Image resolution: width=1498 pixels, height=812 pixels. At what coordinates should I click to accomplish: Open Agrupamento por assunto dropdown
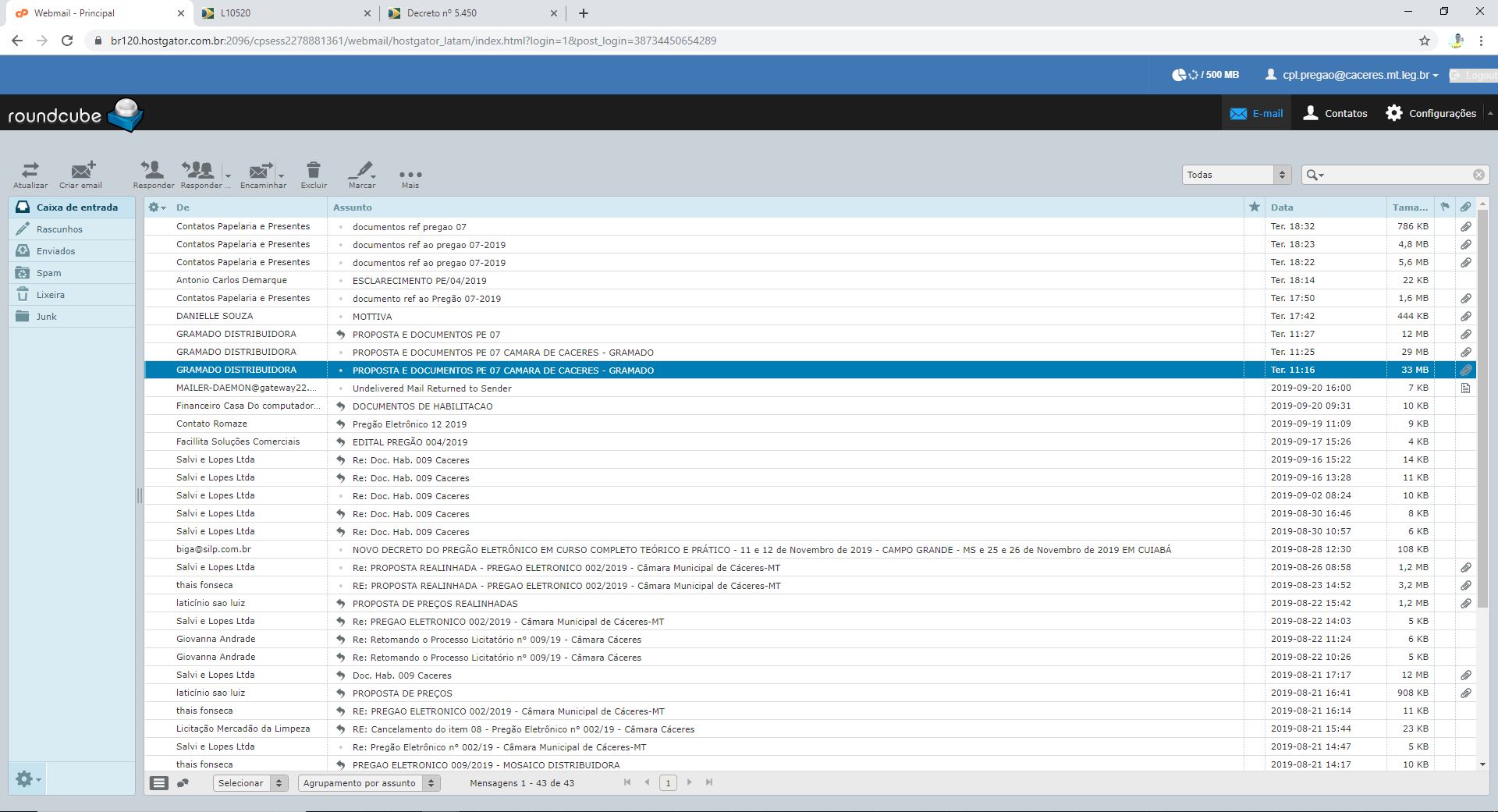pyautogui.click(x=369, y=783)
